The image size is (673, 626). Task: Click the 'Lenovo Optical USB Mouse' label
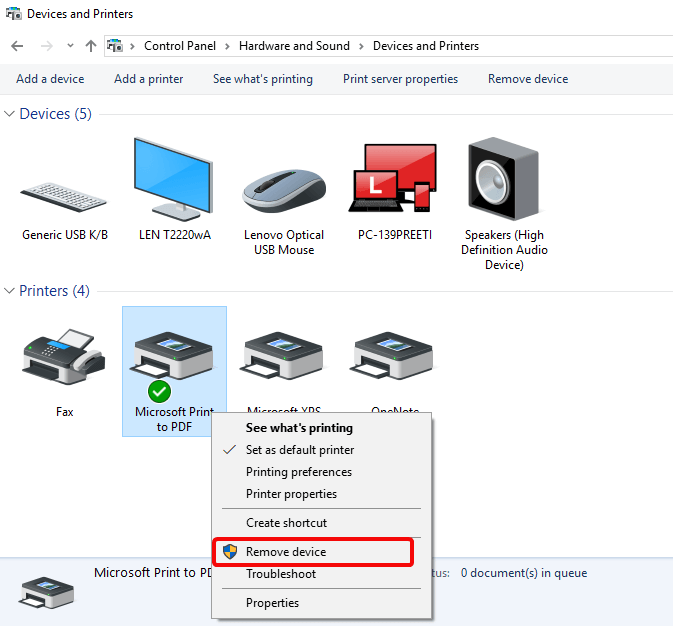coord(284,242)
